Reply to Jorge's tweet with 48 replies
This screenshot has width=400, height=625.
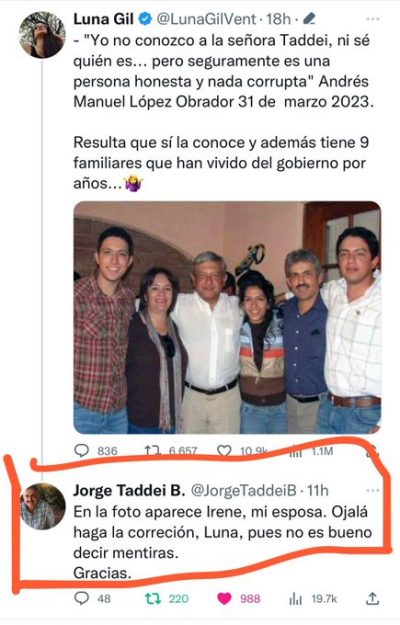click(x=82, y=598)
